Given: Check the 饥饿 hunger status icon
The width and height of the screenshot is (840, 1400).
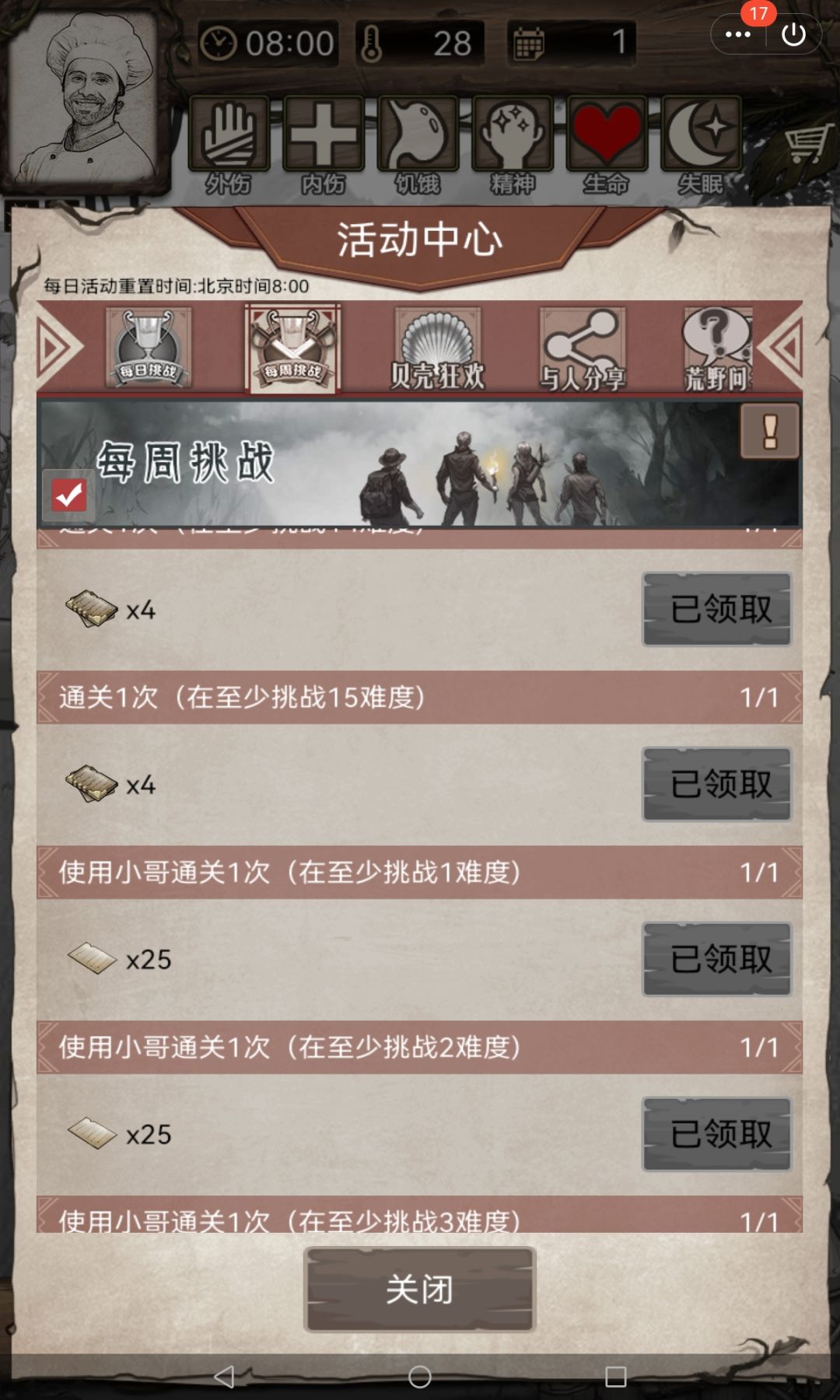Looking at the screenshot, I should click(418, 134).
